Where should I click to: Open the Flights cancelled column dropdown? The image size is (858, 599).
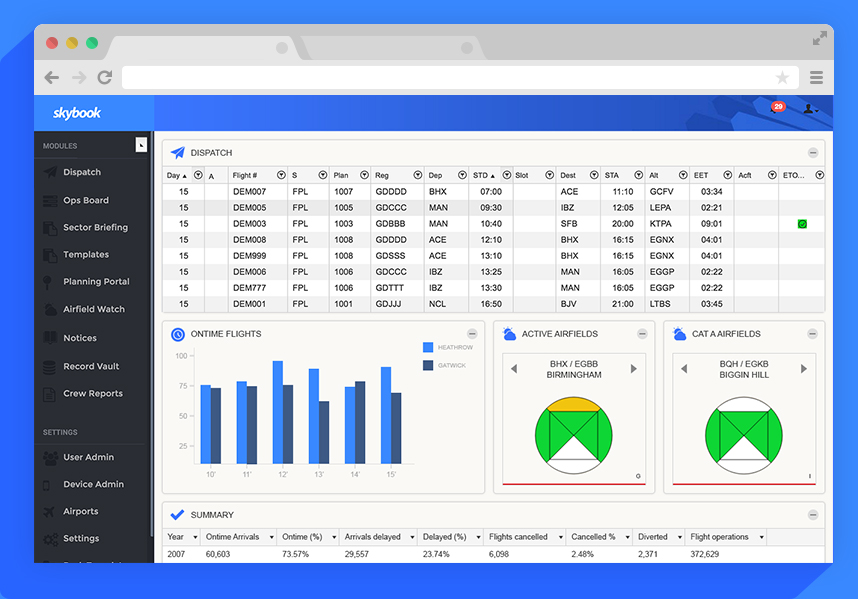560,538
